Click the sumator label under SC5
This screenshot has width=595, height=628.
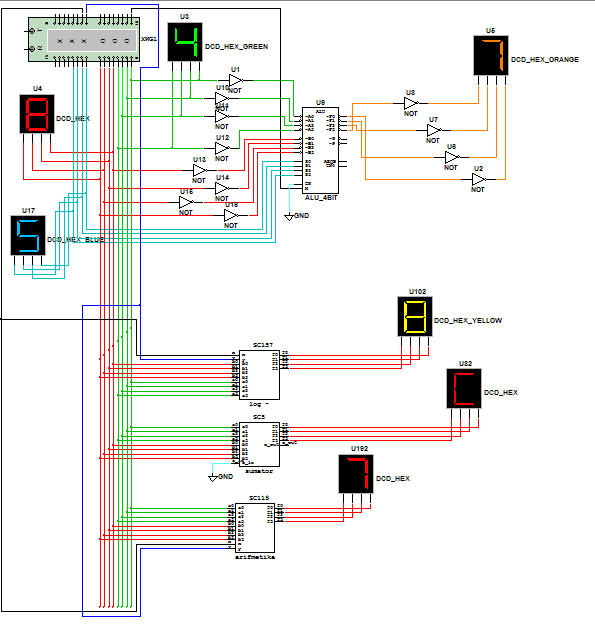point(259,471)
